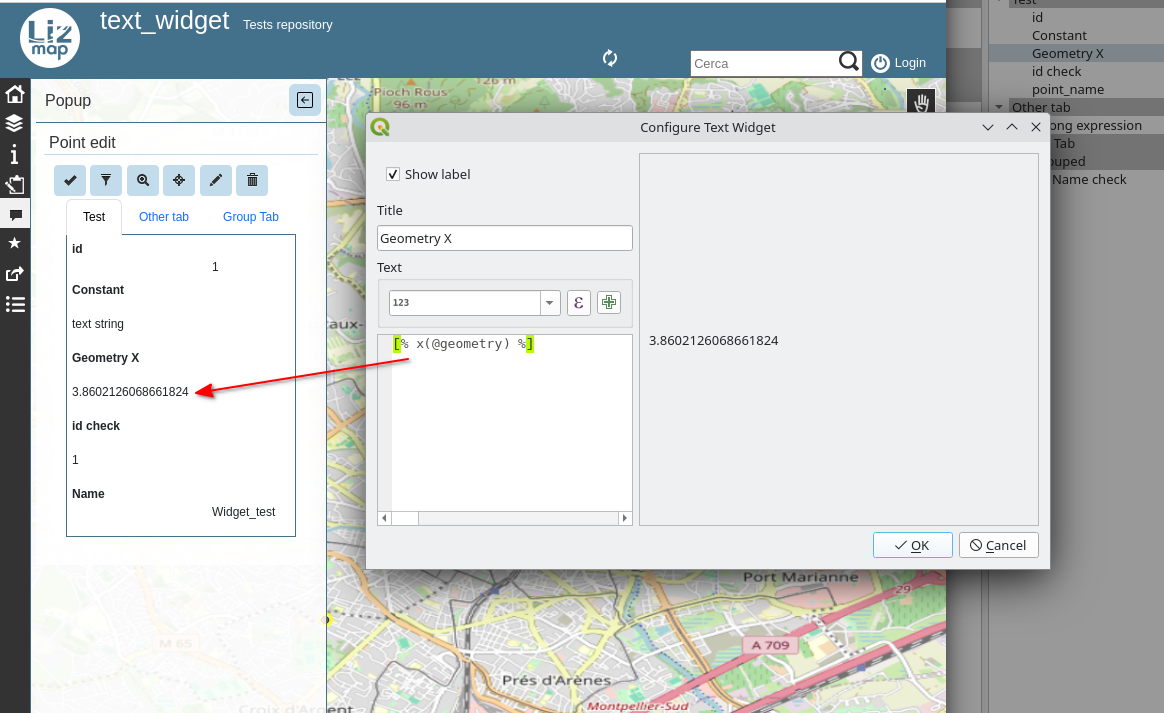This screenshot has height=713, width=1164.
Task: Select point_name in the form layout tree
Action: click(x=1068, y=89)
